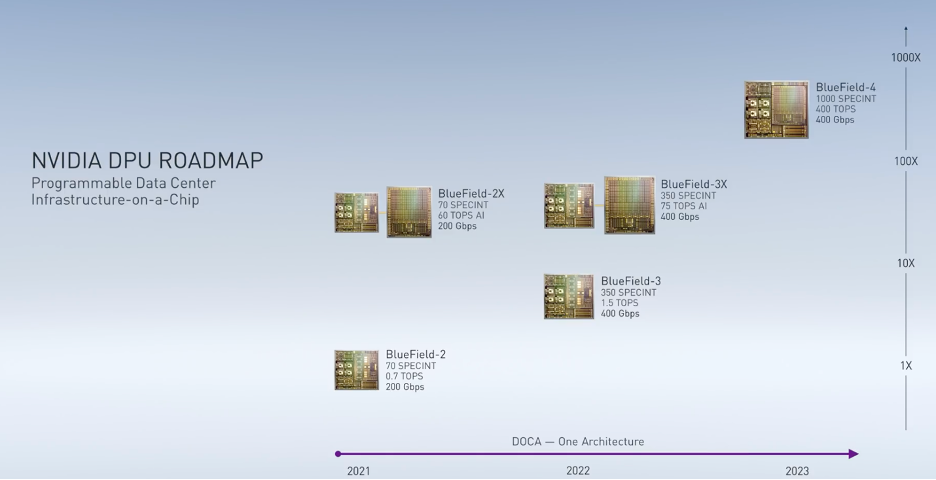Click the 100X axis label

[906, 161]
